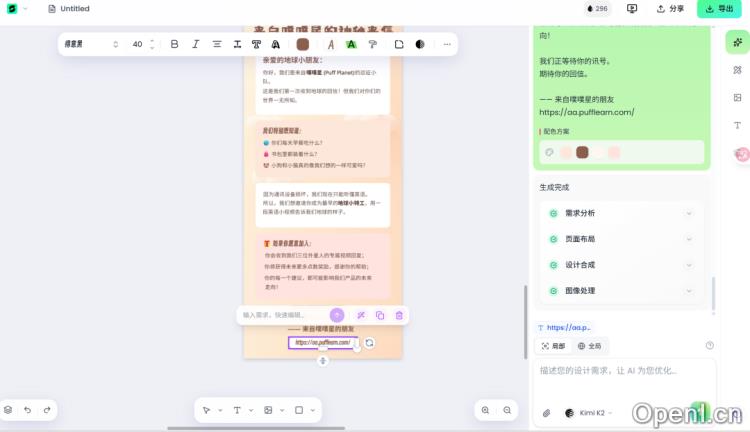Duplicate selected element with copy icon

[380, 315]
